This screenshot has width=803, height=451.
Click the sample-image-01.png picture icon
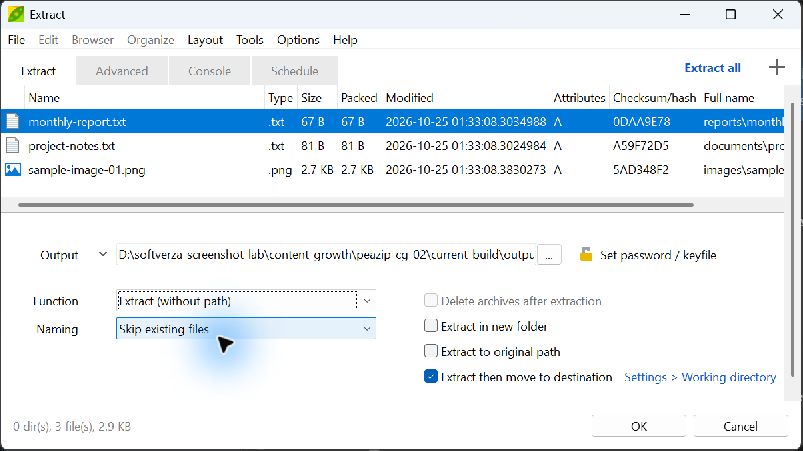click(13, 169)
